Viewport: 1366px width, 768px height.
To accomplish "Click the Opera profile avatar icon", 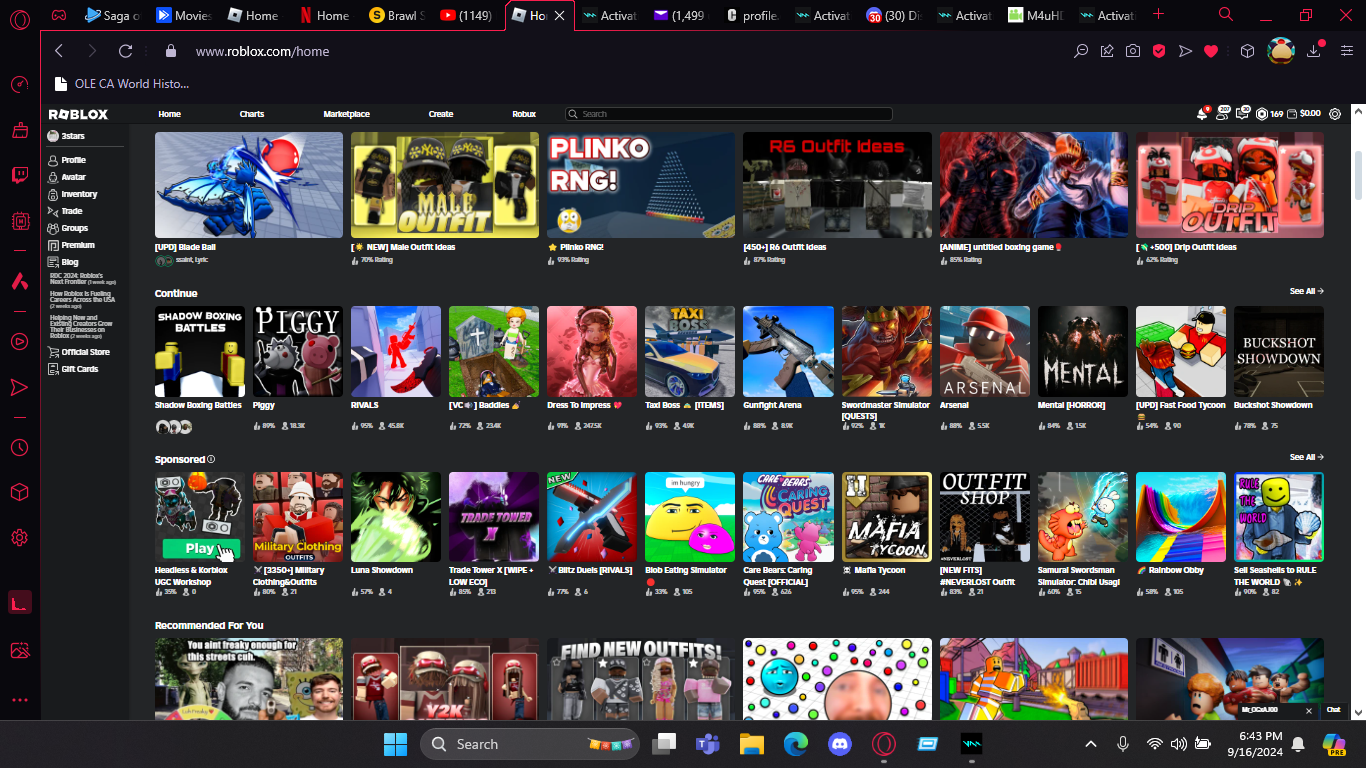I will point(1281,51).
